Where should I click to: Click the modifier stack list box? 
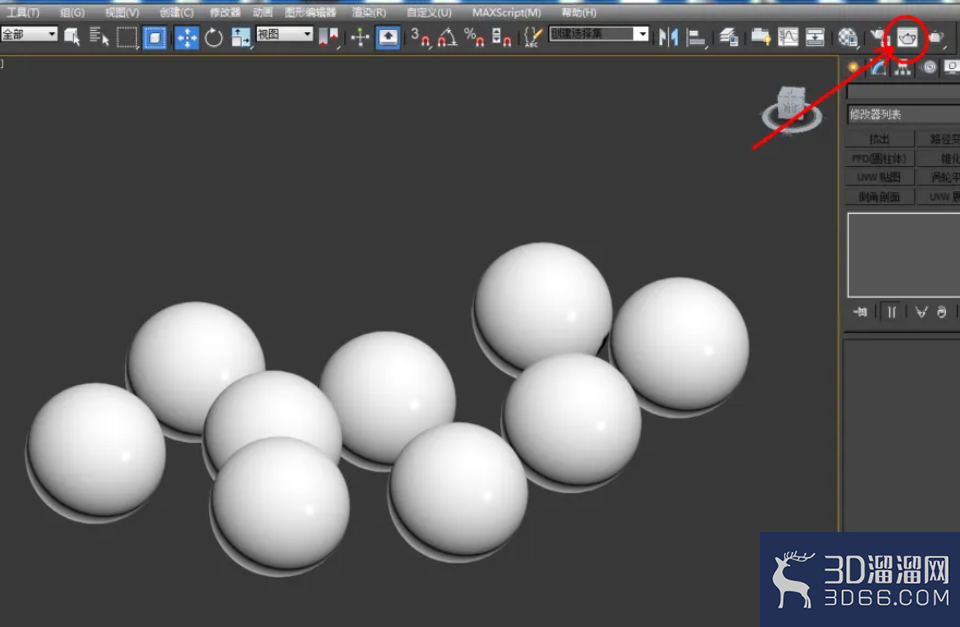(x=904, y=255)
